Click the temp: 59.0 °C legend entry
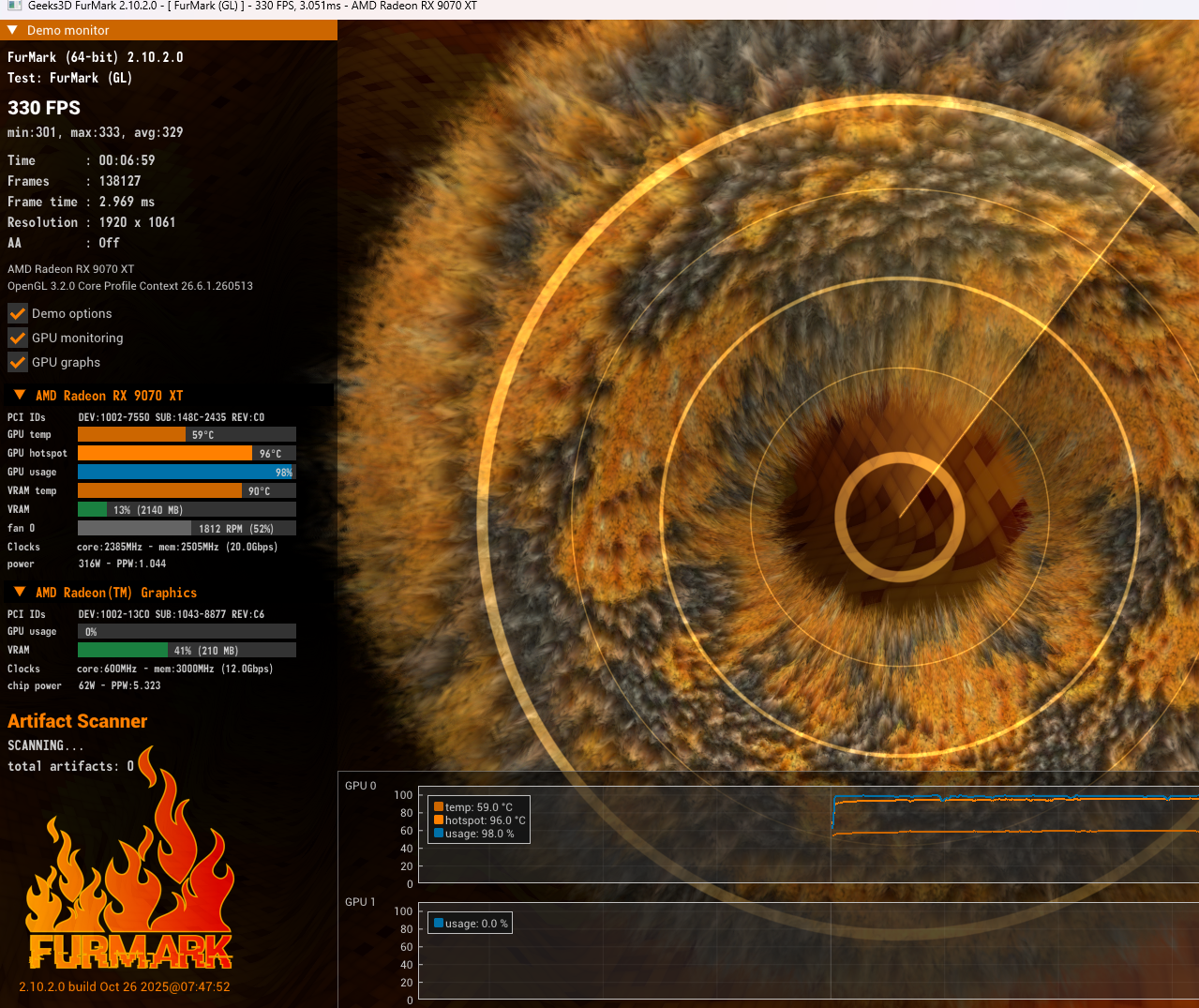The width and height of the screenshot is (1199, 1008). point(479,806)
